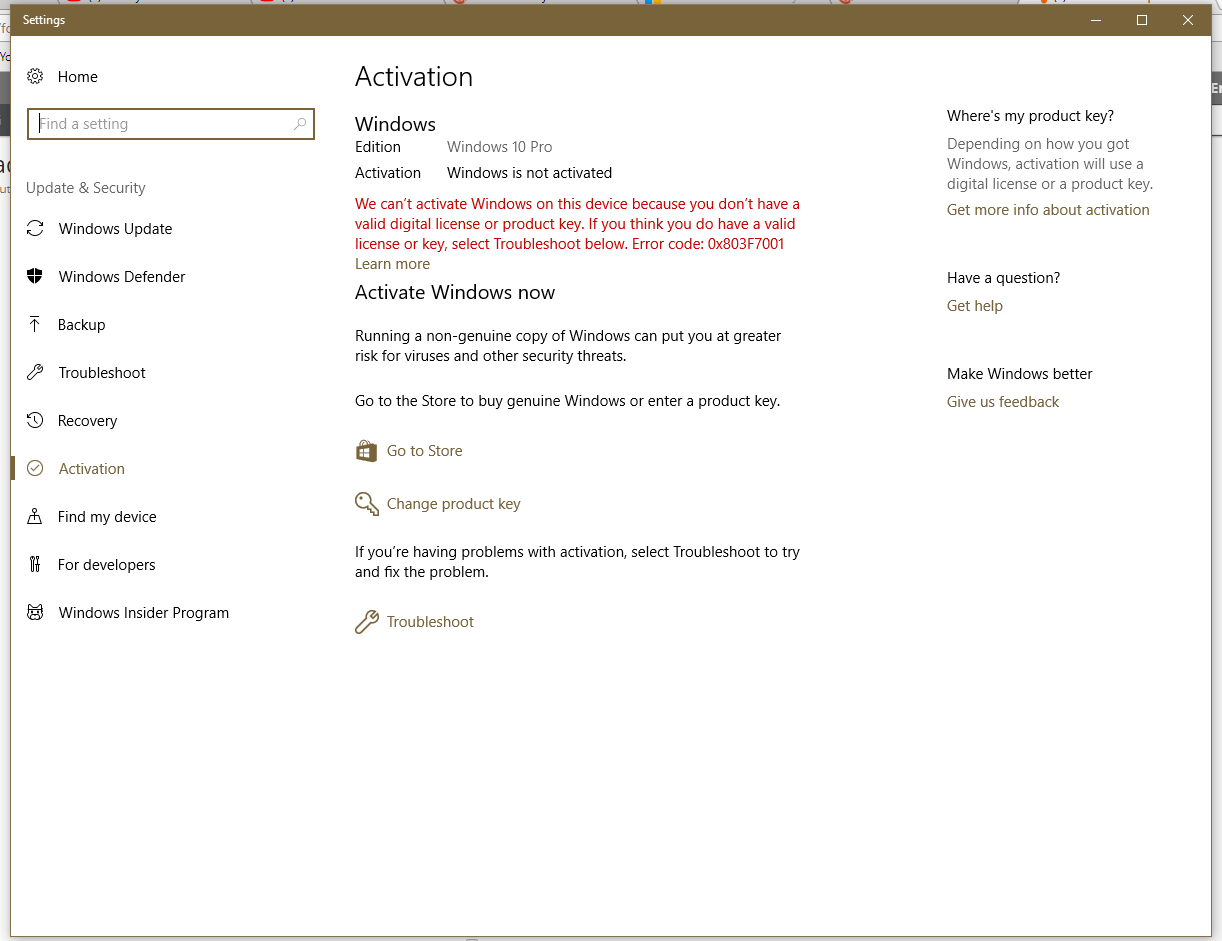The image size is (1222, 941).
Task: Click the wrench icon beside Troubleshoot link
Action: click(367, 622)
